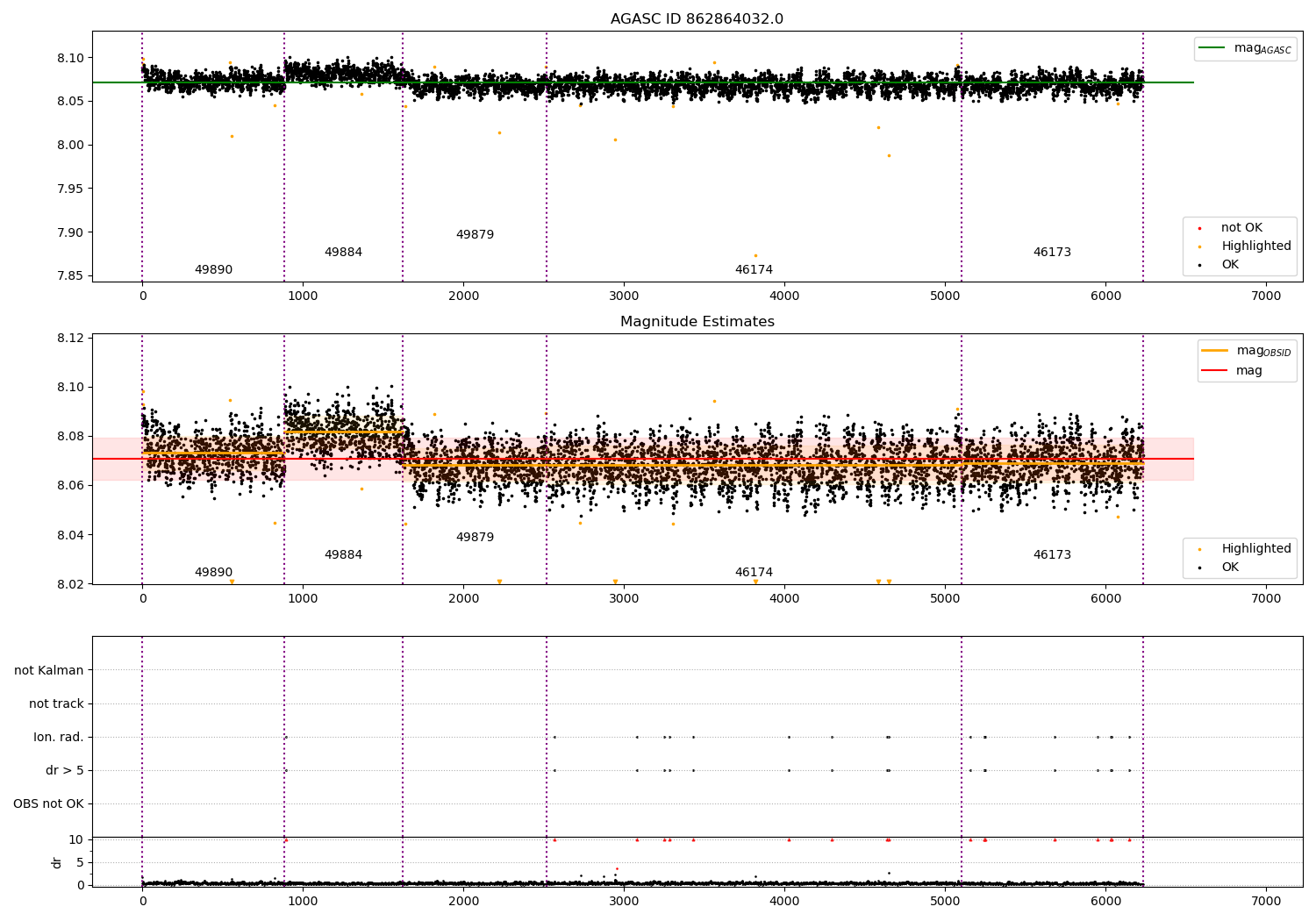Click the orange mag OBSID legend line sample
Image resolution: width=1316 pixels, height=921 pixels.
1215,351
